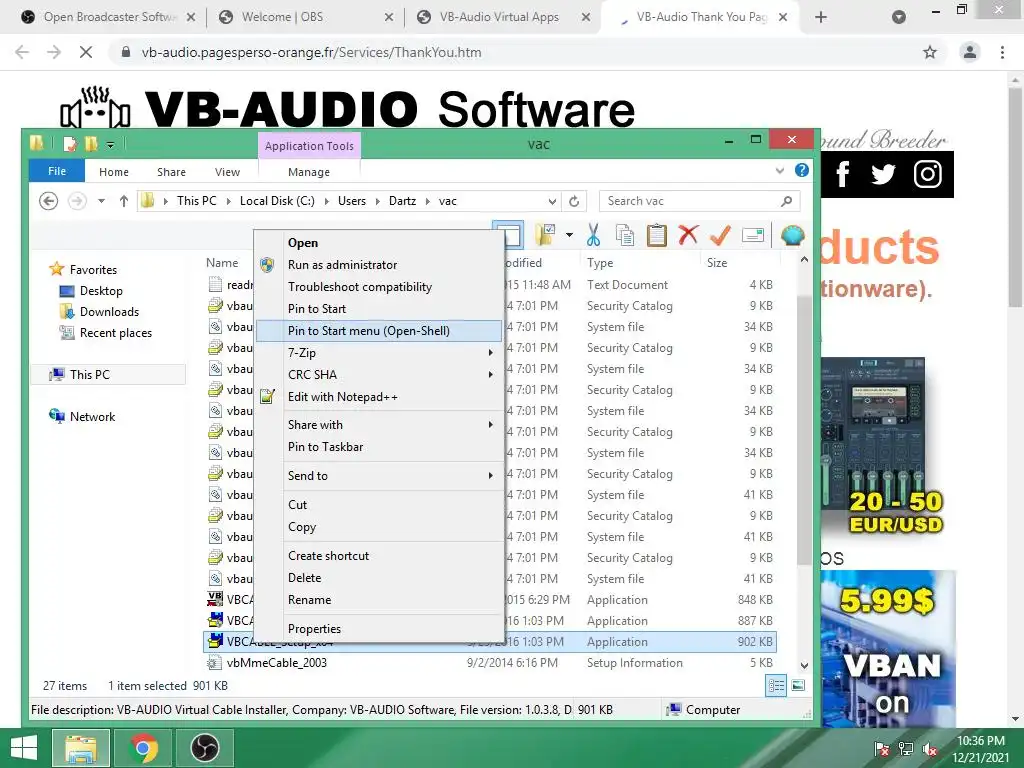Open OBS Studio from taskbar
The image size is (1024, 768).
pos(205,748)
